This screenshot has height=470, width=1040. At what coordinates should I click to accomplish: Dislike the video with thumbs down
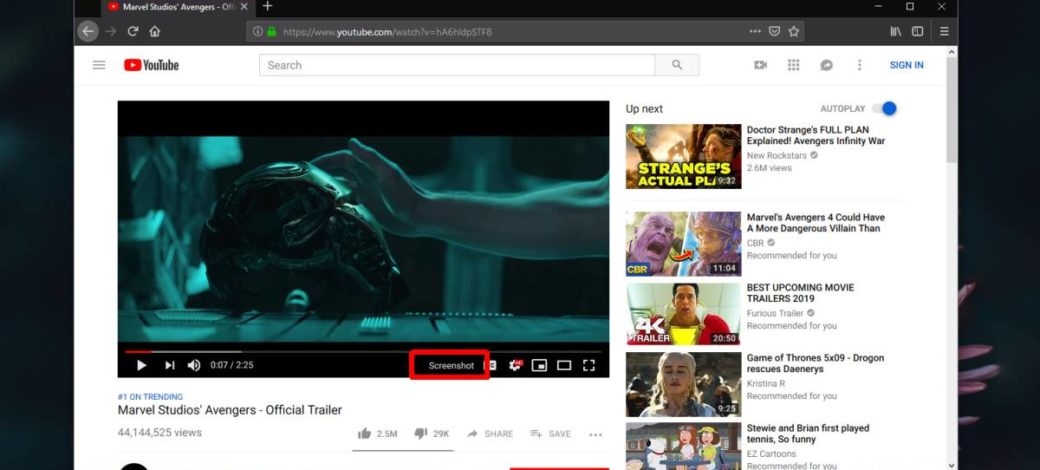pyautogui.click(x=421, y=433)
